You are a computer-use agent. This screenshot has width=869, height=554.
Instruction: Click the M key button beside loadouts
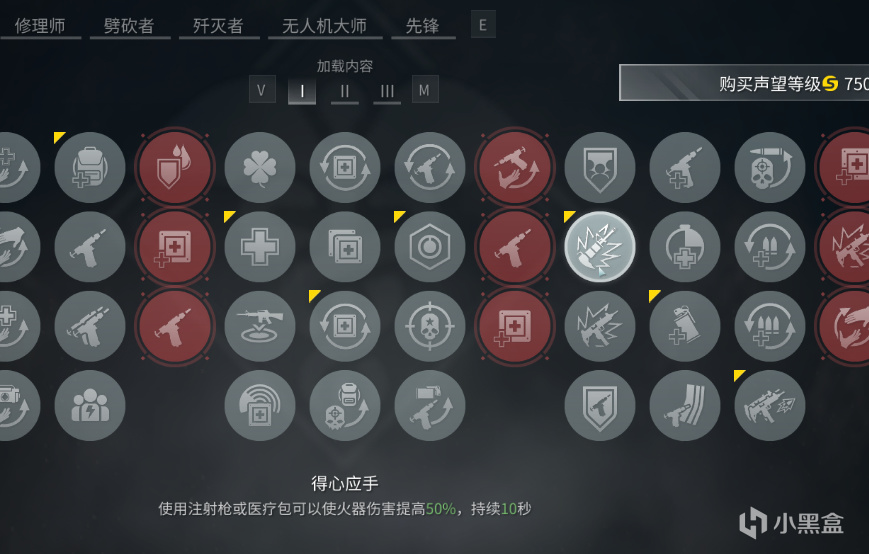[425, 90]
